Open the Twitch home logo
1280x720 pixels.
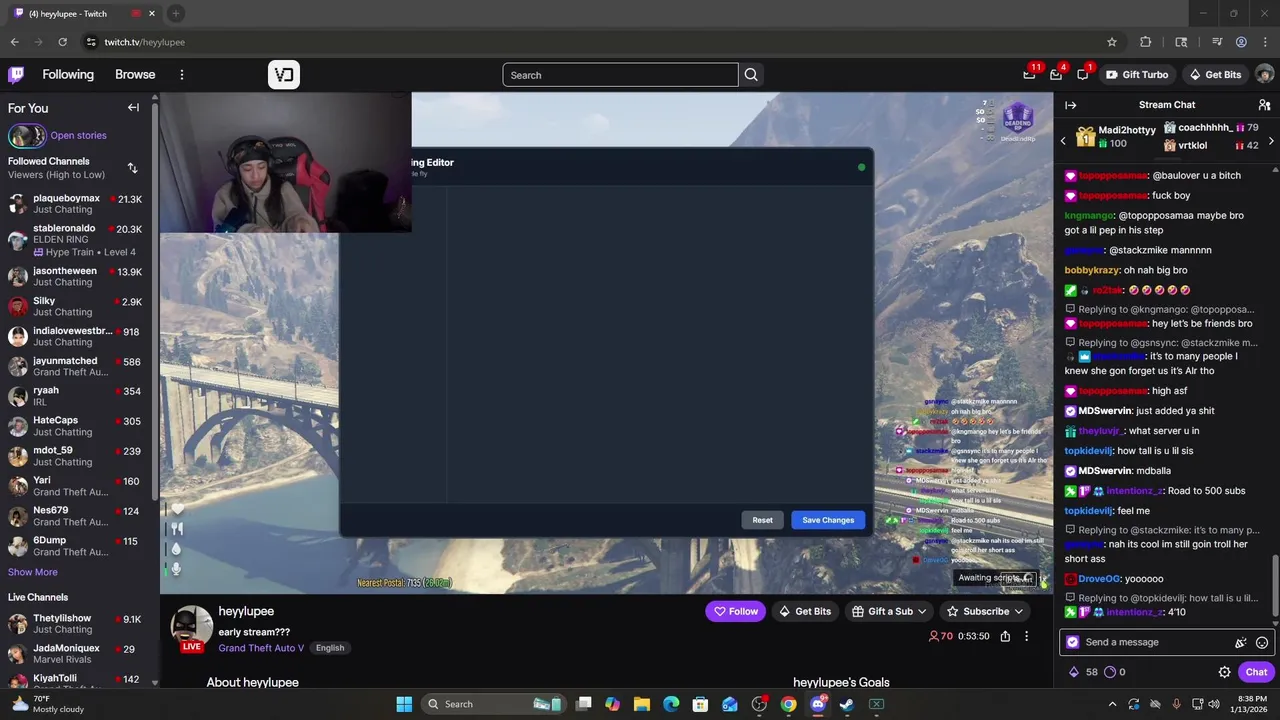click(x=16, y=75)
